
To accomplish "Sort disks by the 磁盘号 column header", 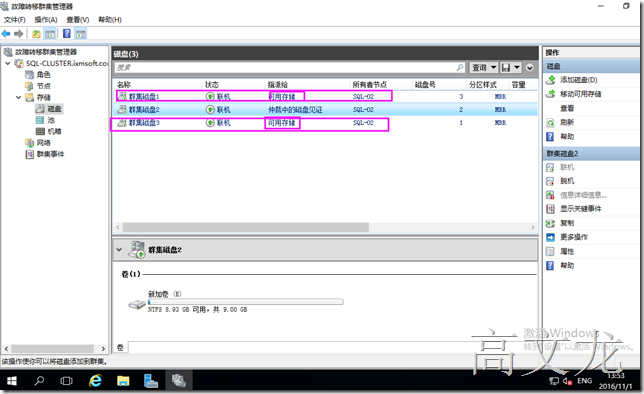I will [x=425, y=85].
